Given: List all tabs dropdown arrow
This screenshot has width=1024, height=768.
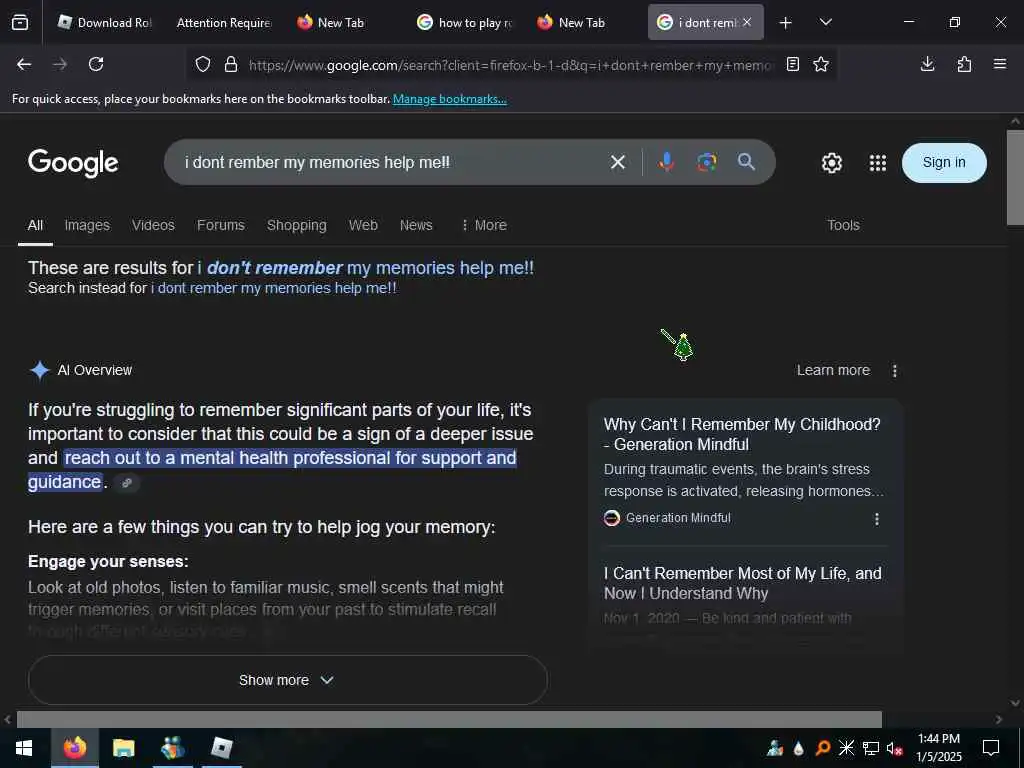Looking at the screenshot, I should click(825, 22).
